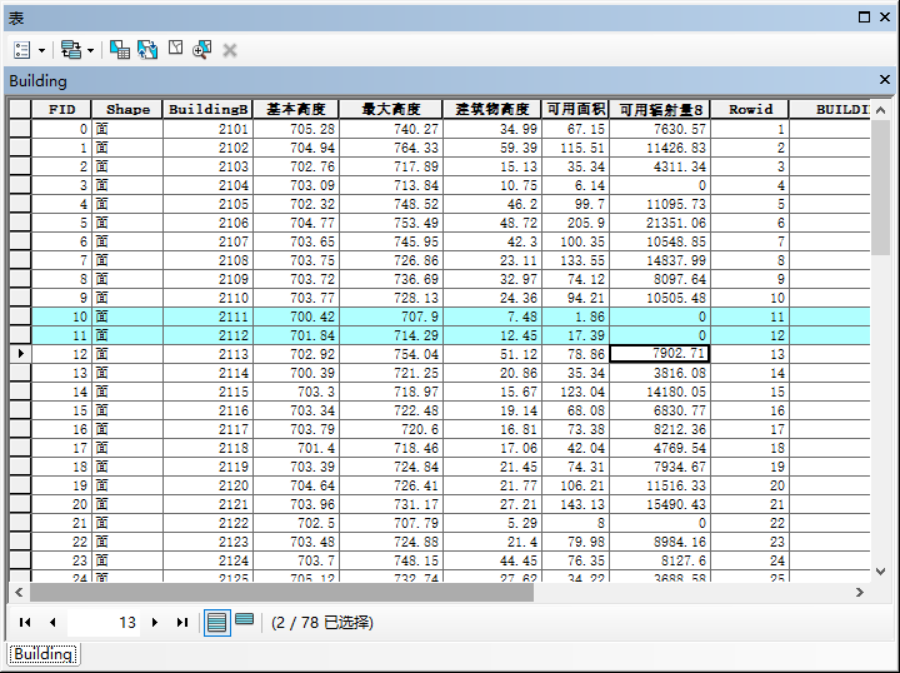
Task: Click the select-all box left of FID
Action: pos(20,109)
